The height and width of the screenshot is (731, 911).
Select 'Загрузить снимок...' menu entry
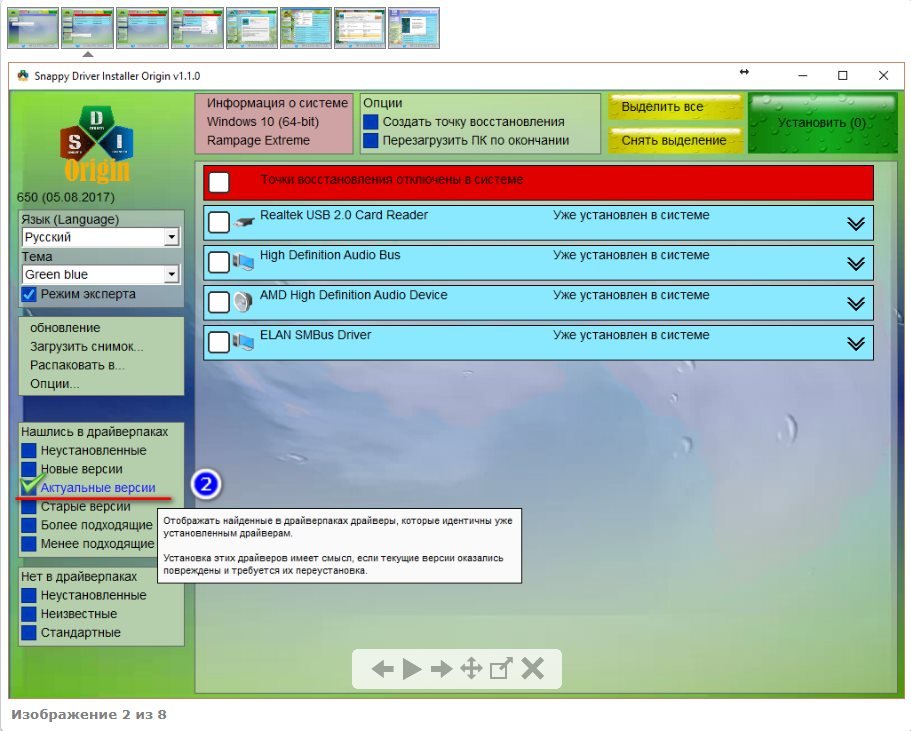[86, 347]
